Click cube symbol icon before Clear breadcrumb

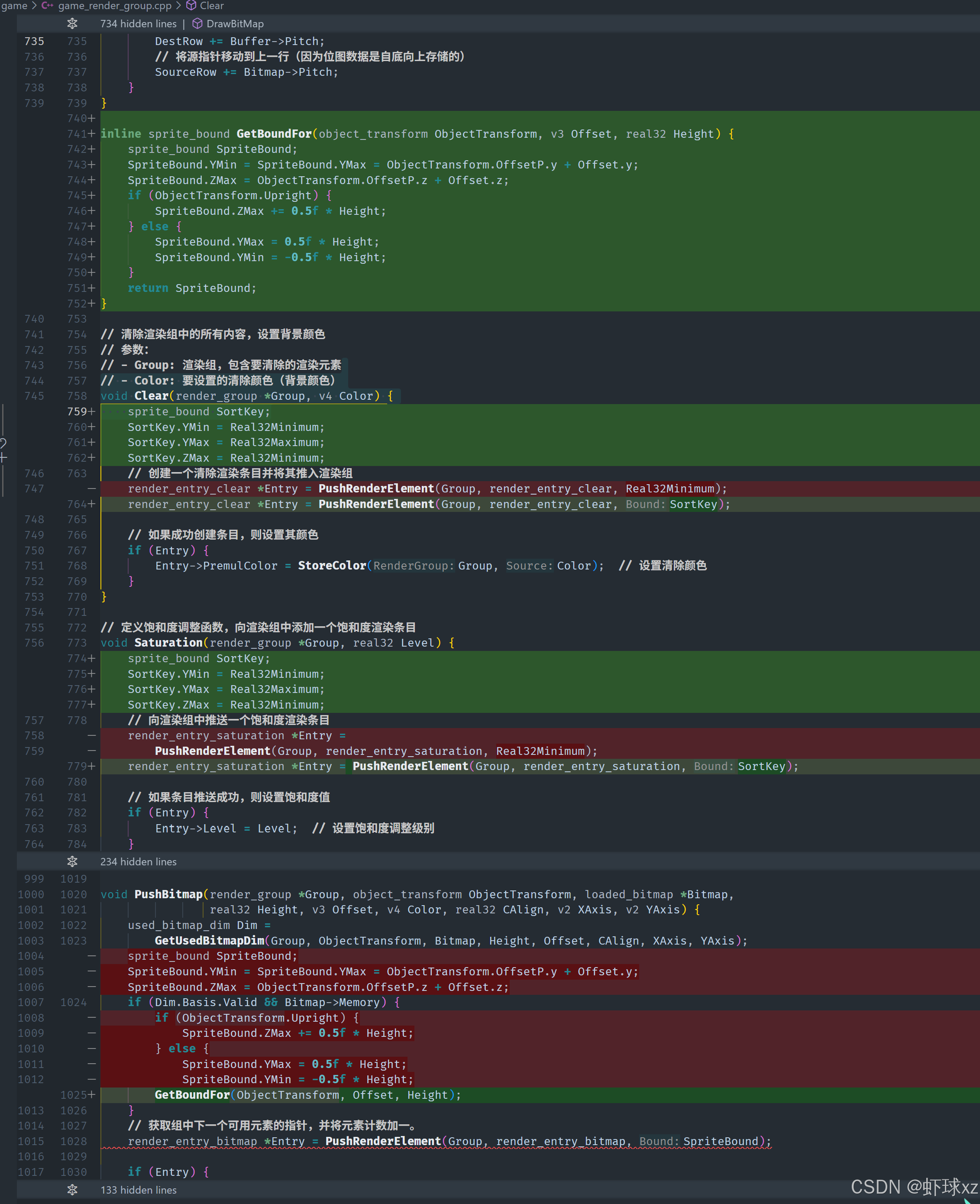point(191,6)
